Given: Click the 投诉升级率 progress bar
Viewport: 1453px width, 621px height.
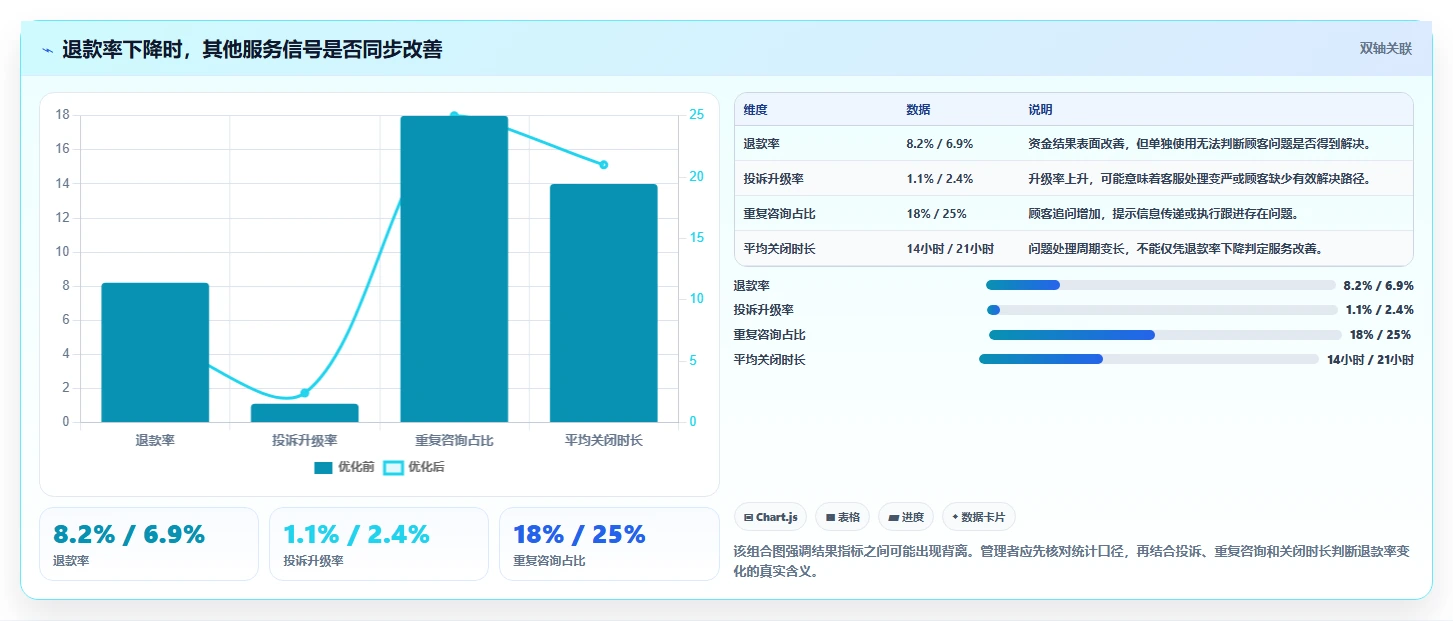Looking at the screenshot, I should pyautogui.click(x=1161, y=310).
